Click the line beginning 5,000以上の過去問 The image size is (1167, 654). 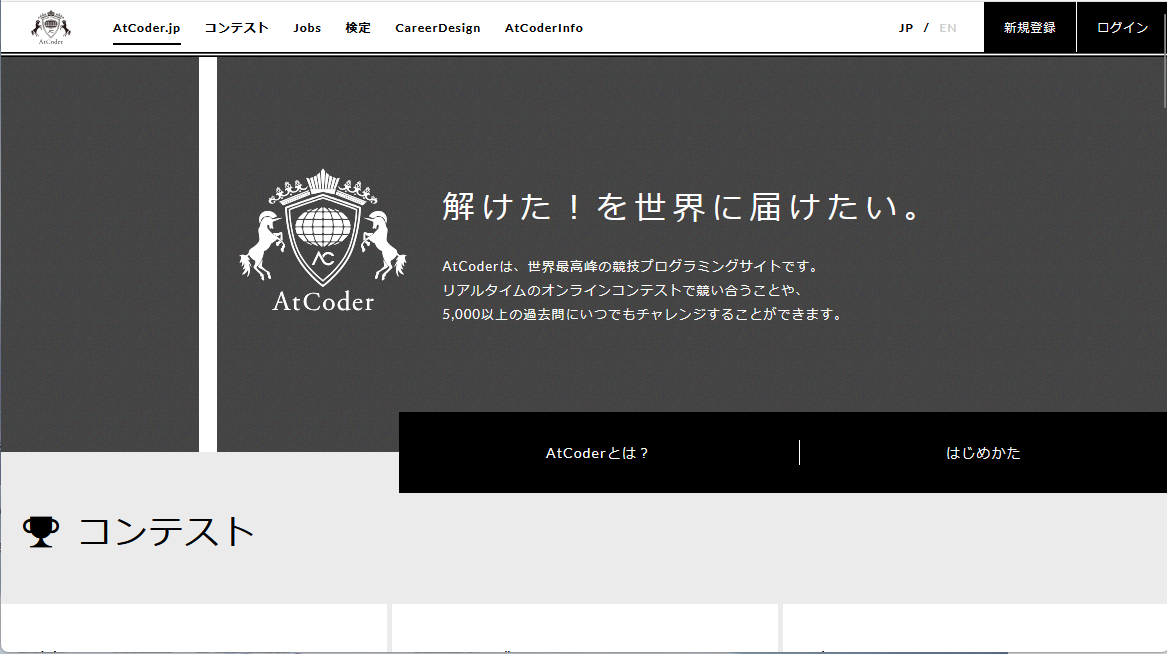[644, 314]
